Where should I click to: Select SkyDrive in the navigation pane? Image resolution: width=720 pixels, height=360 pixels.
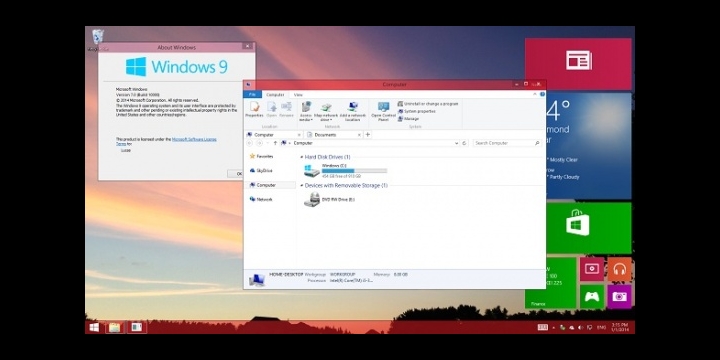pyautogui.click(x=261, y=170)
